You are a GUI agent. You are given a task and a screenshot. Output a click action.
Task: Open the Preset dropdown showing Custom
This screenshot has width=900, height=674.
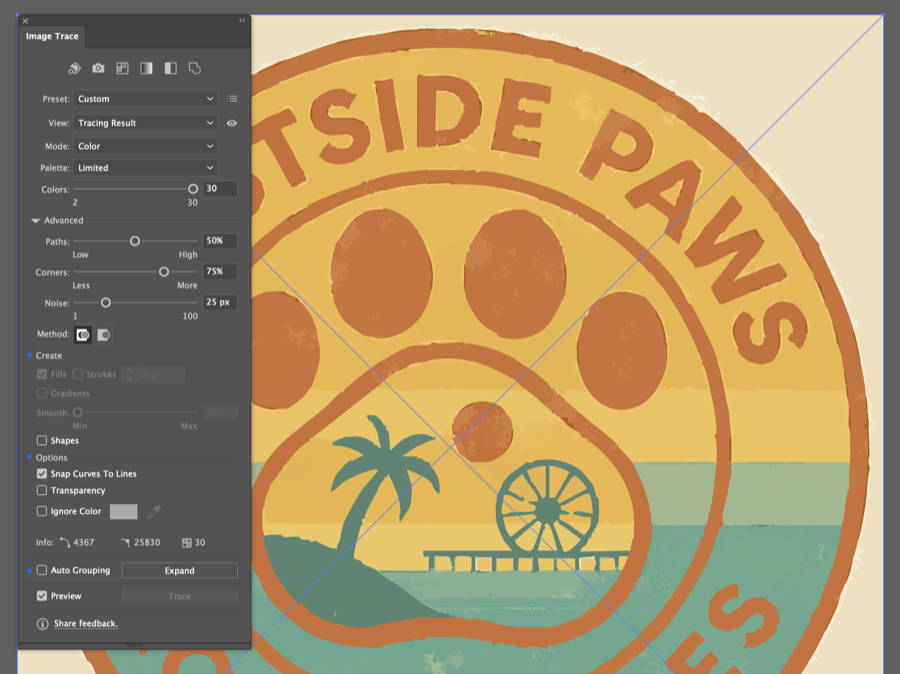[145, 99]
